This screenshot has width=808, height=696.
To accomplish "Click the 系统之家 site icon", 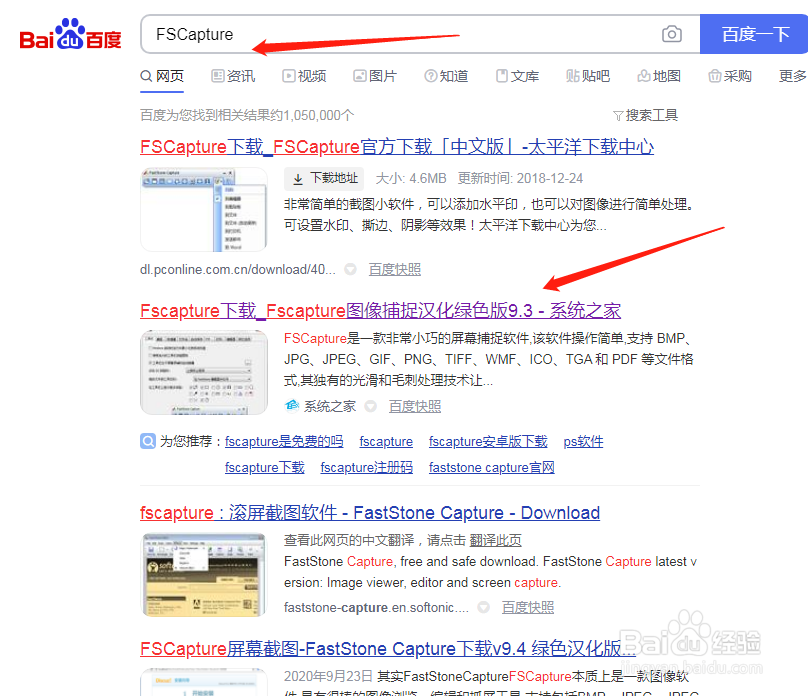I will (x=292, y=406).
